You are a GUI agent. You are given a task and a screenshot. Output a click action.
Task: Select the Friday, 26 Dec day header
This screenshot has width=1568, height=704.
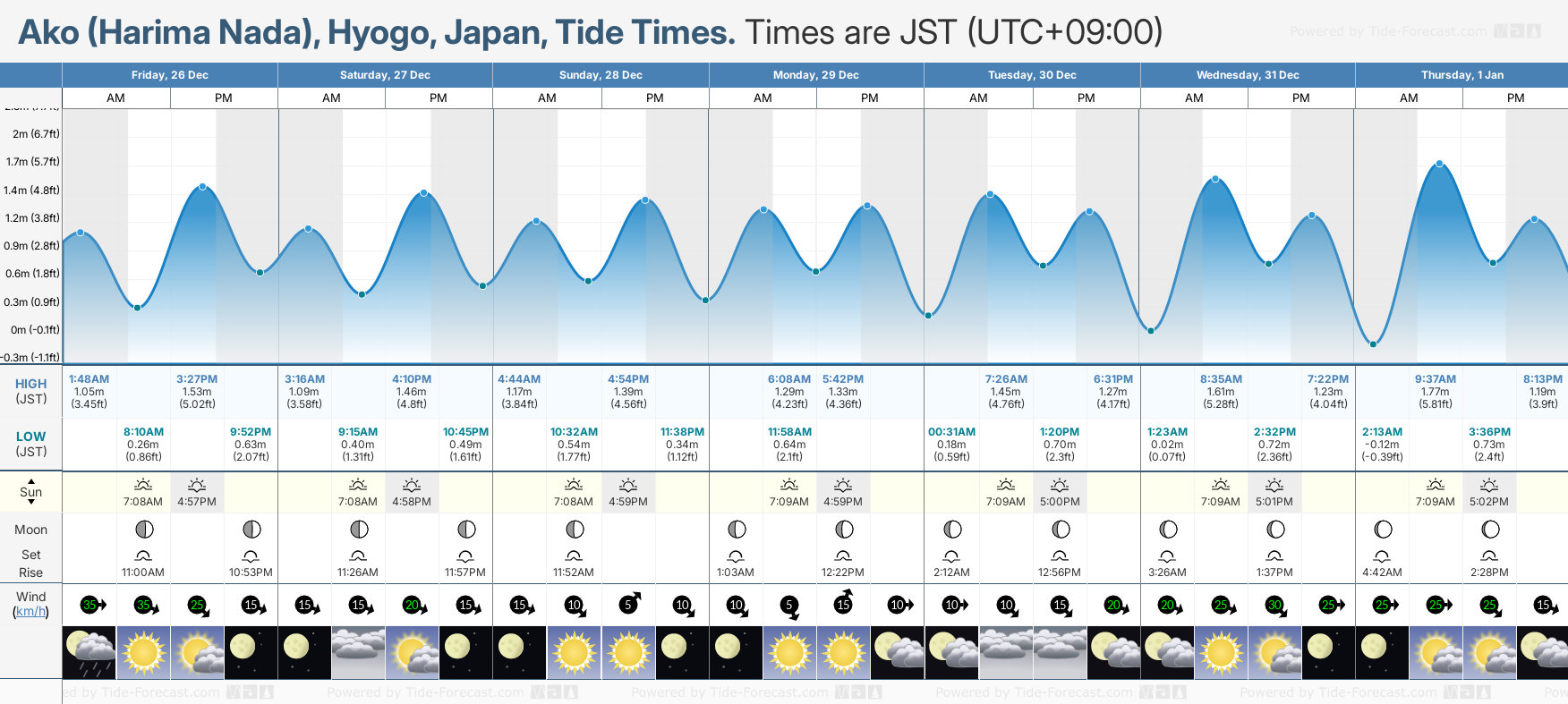click(170, 75)
